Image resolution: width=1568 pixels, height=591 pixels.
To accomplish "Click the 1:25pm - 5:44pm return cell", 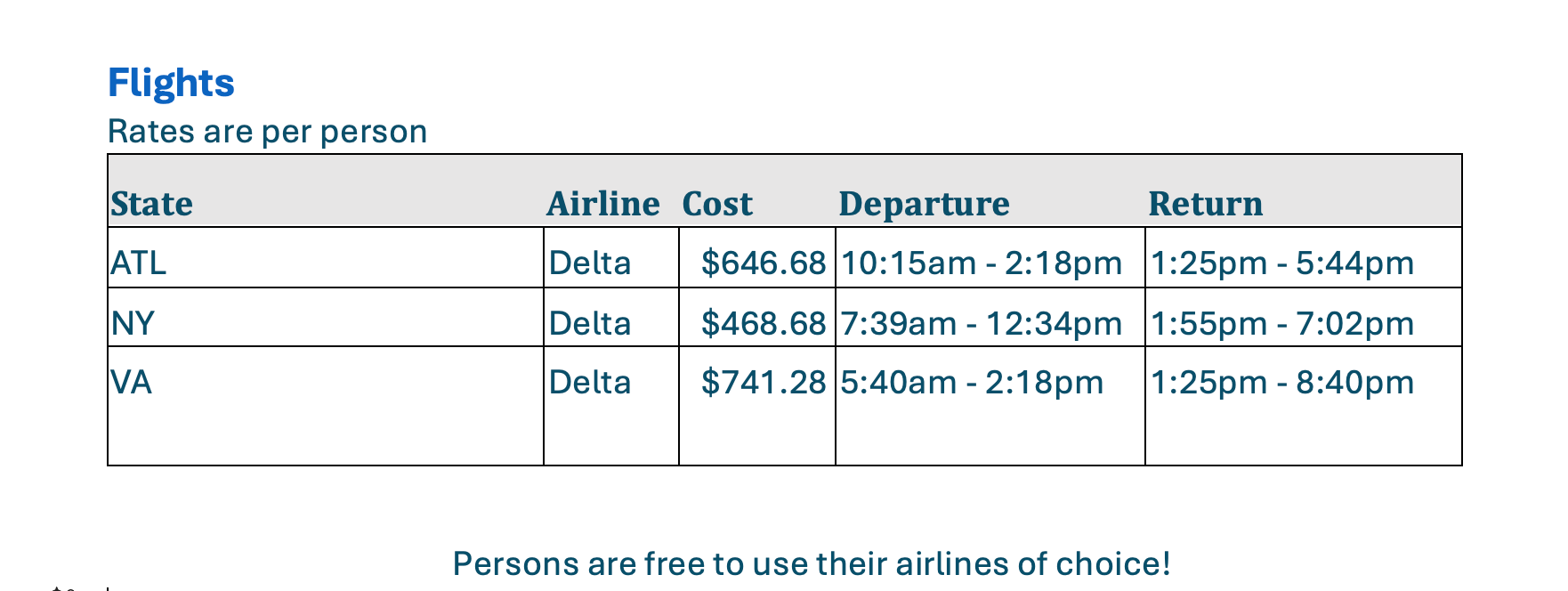I will [1282, 263].
